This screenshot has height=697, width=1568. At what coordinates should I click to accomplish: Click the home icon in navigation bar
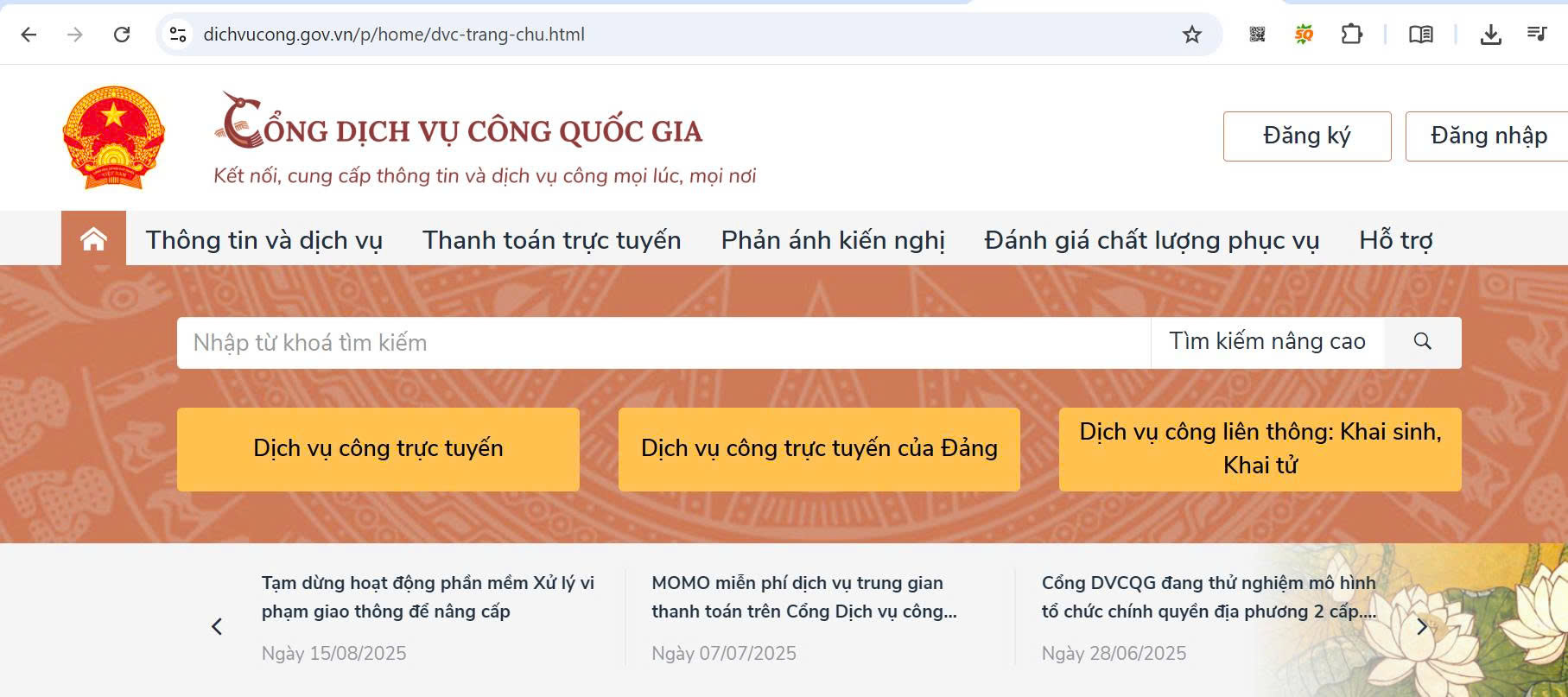tap(93, 239)
